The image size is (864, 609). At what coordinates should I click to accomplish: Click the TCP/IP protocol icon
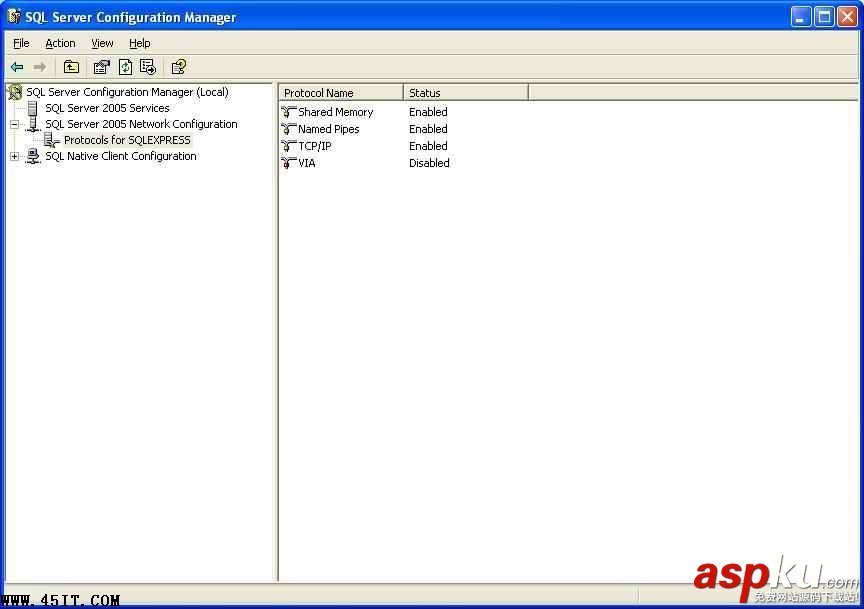click(x=288, y=146)
